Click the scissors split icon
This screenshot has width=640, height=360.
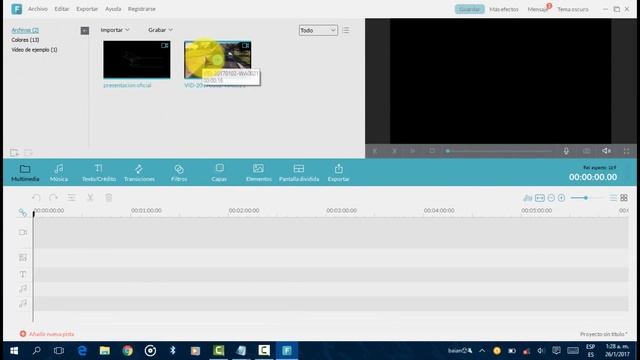click(90, 198)
